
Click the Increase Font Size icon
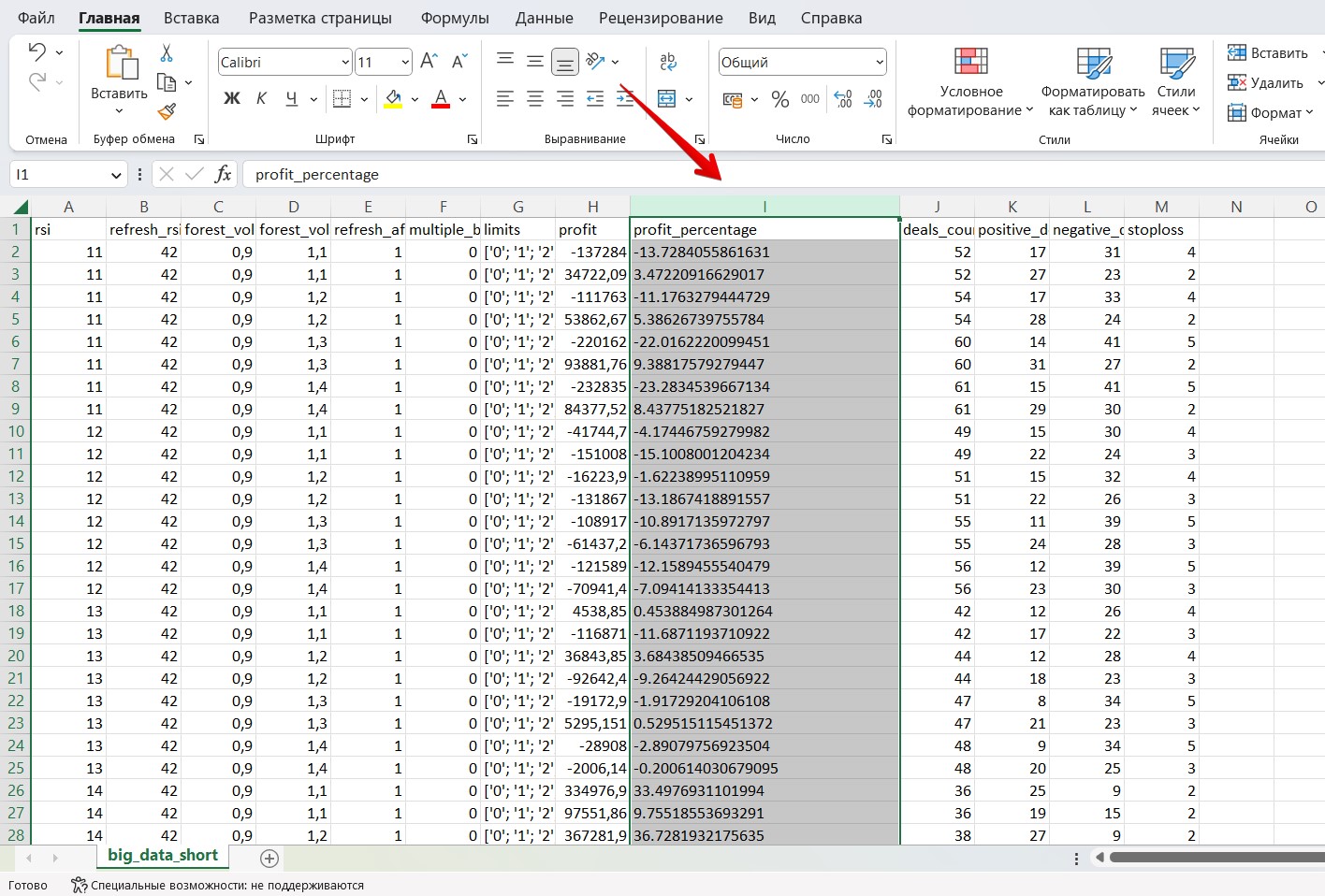pyautogui.click(x=429, y=62)
